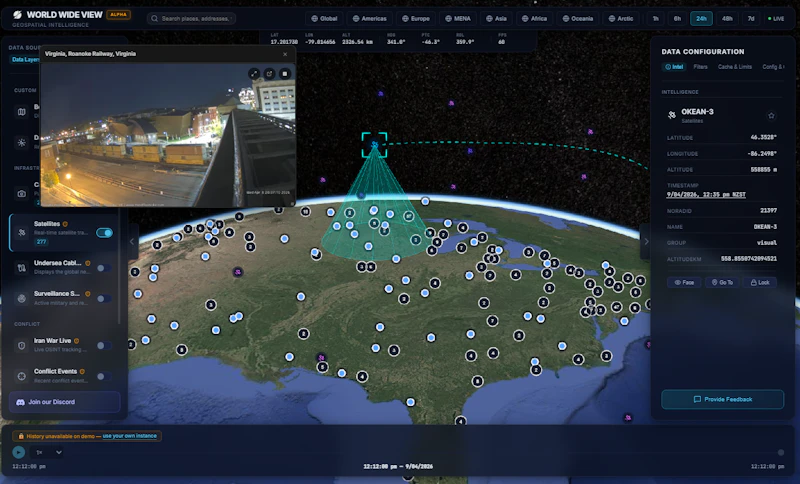The width and height of the screenshot is (800, 484).
Task: Close the Roanoke Railway webcam popup
Action: [285, 54]
